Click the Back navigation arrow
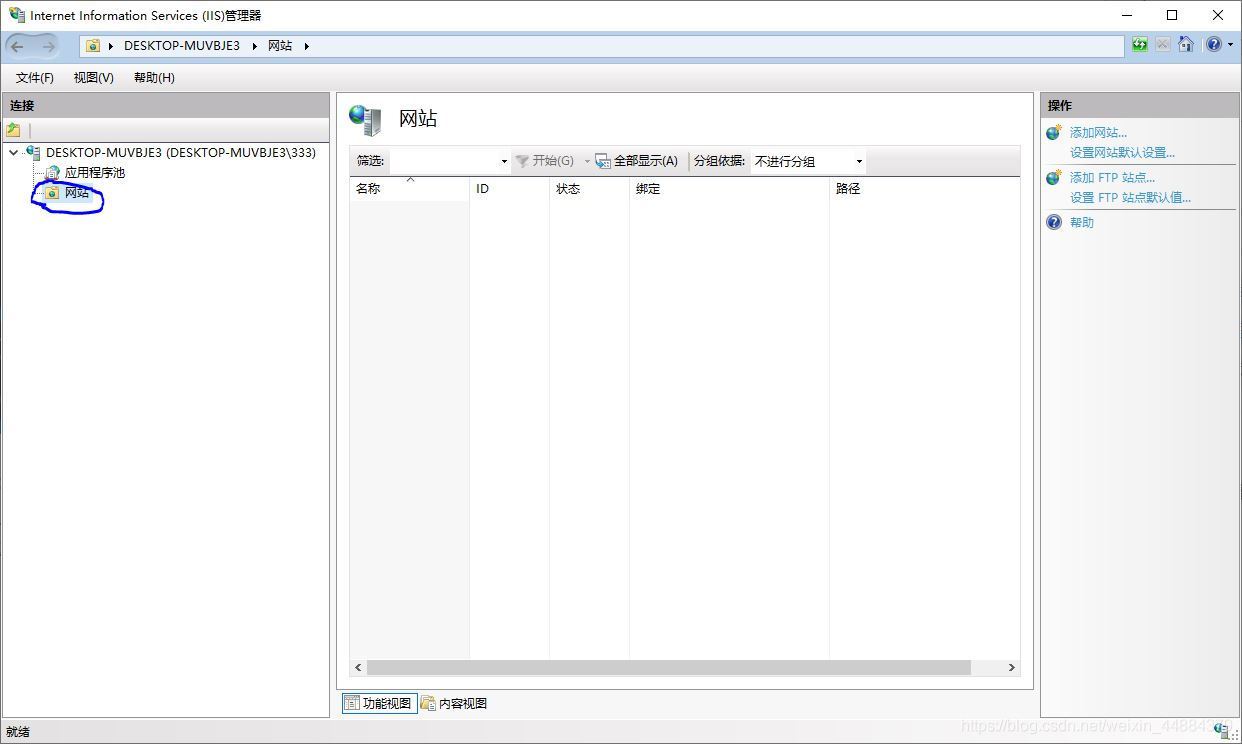Screen dimensions: 1242x744 point(17,46)
